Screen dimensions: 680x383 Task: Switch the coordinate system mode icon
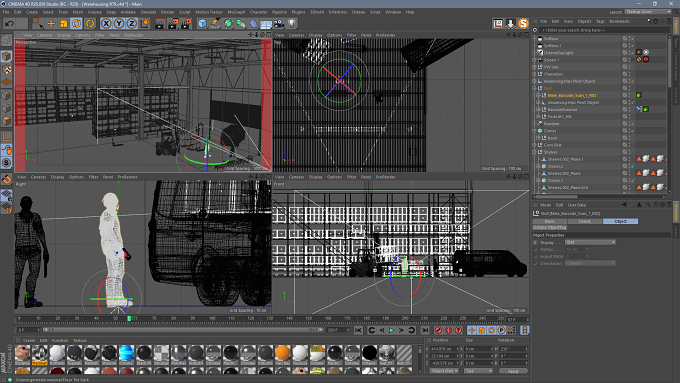pos(145,23)
